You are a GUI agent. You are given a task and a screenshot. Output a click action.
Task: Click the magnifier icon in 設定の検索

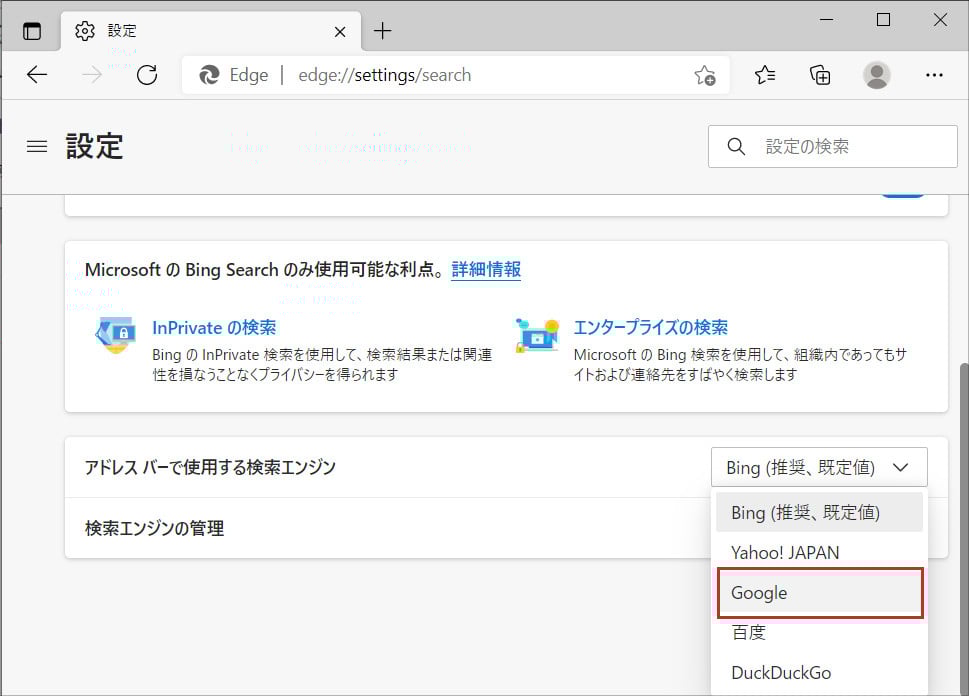[x=736, y=146]
